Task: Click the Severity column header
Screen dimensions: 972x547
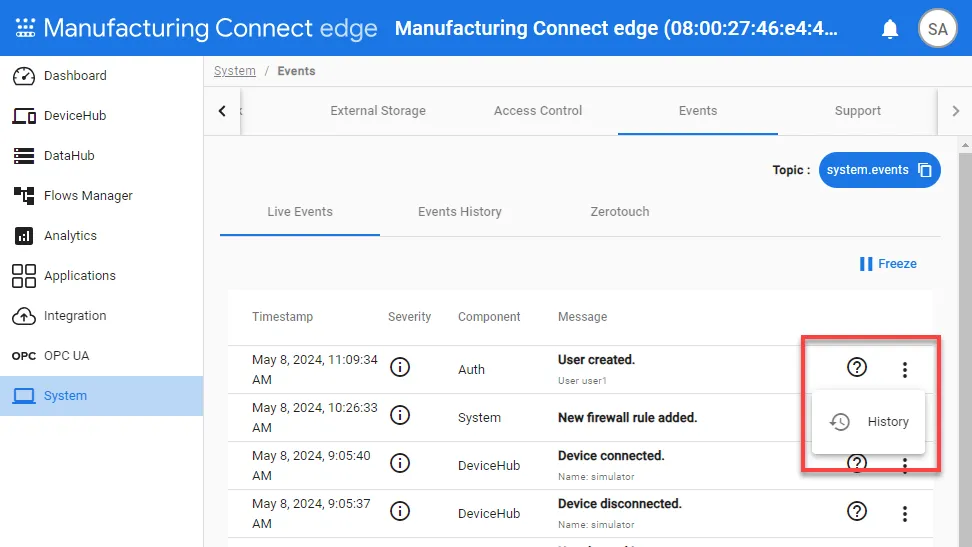Action: [x=409, y=317]
